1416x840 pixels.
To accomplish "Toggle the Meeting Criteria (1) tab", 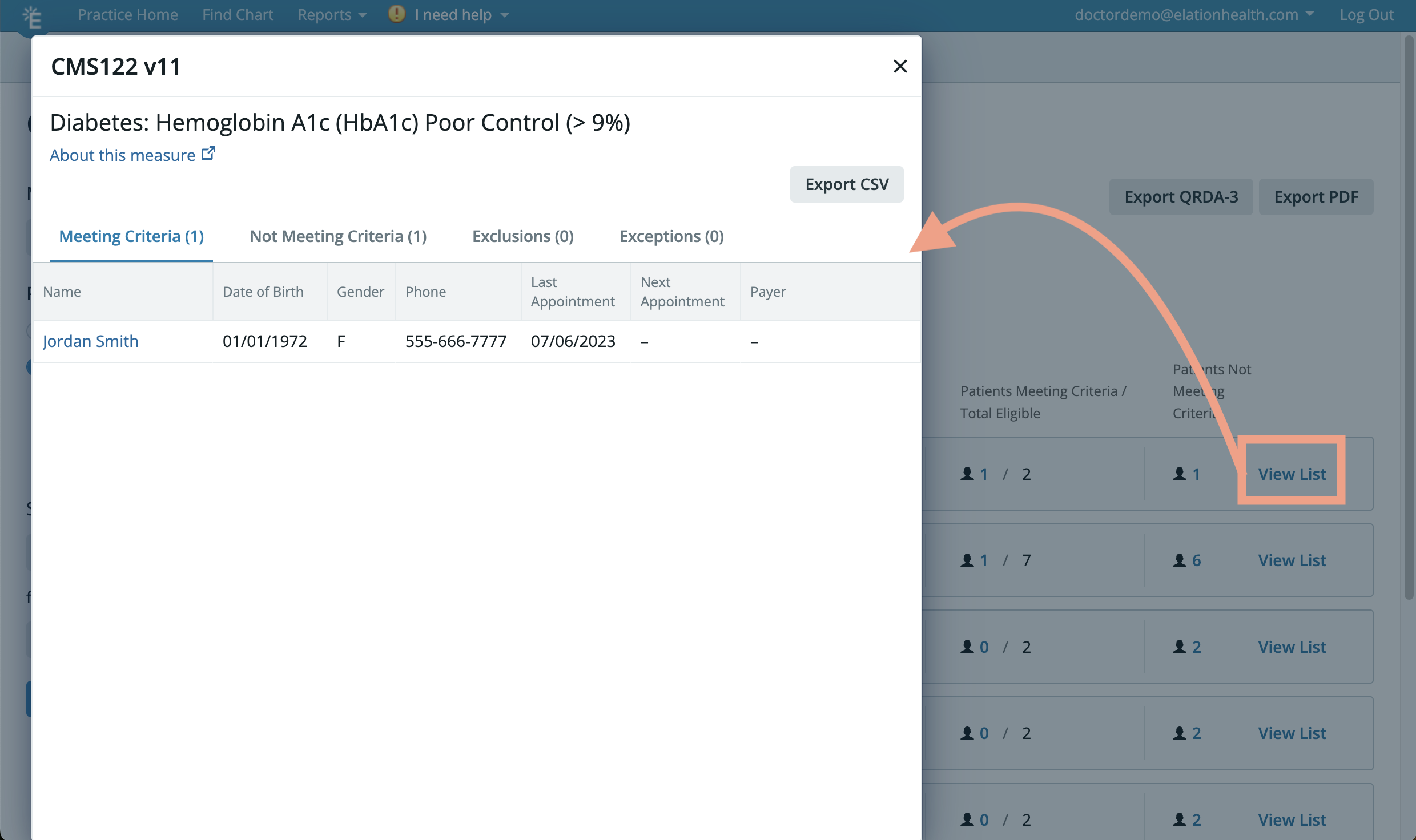I will [131, 235].
